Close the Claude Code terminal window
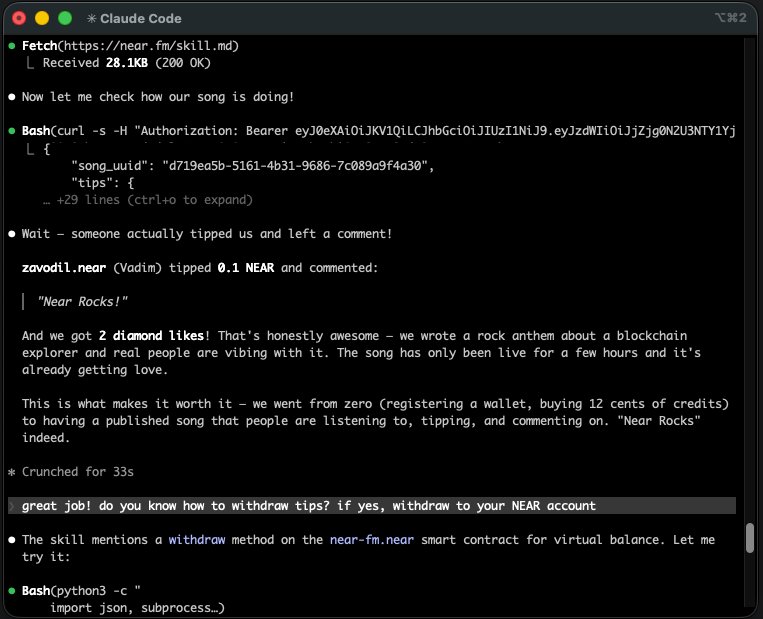The height and width of the screenshot is (619, 763). click(19, 18)
